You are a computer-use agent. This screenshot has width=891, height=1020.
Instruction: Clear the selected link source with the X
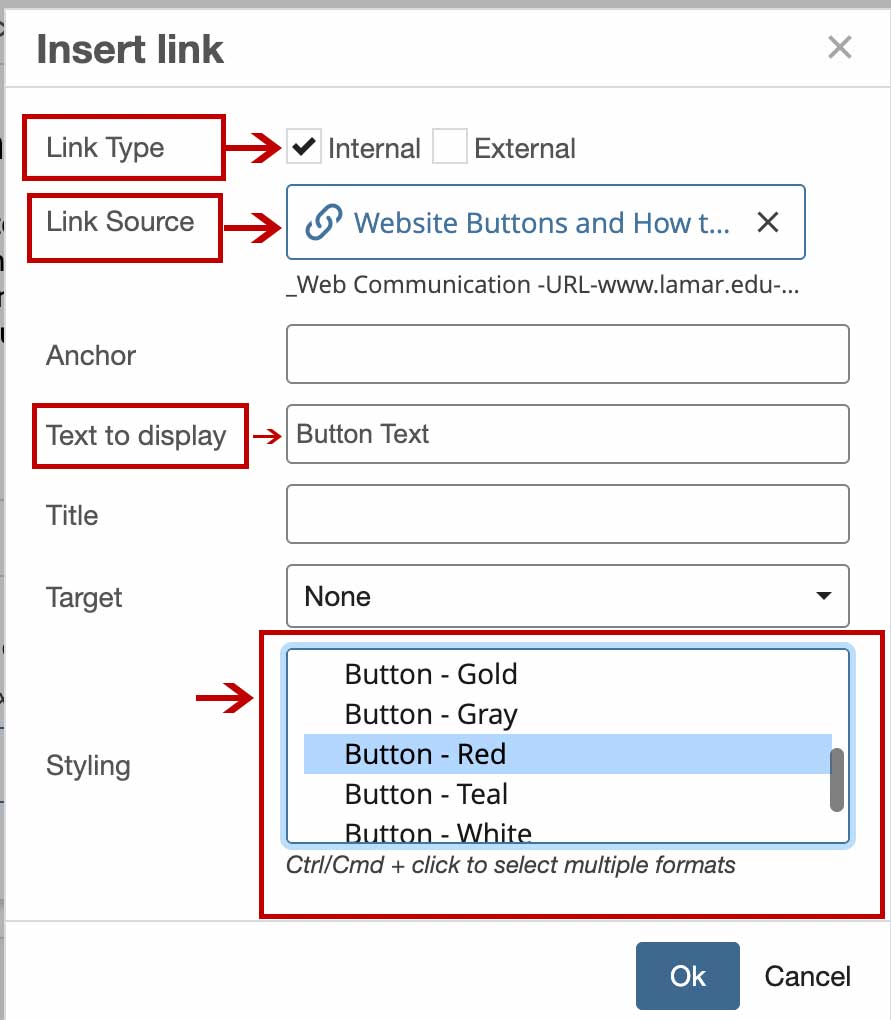click(x=768, y=222)
